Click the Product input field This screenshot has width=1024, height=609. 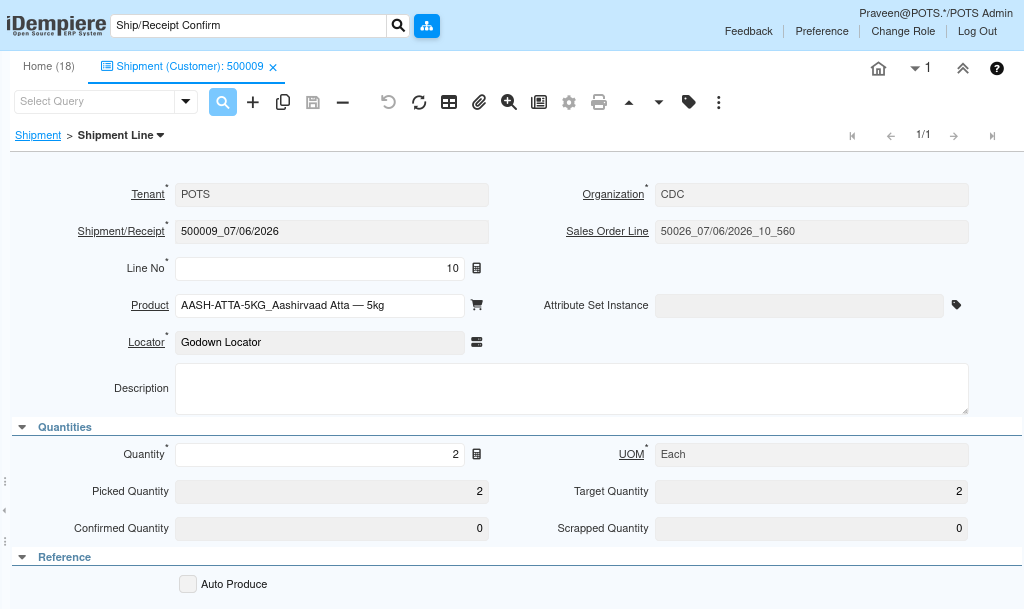(x=320, y=305)
